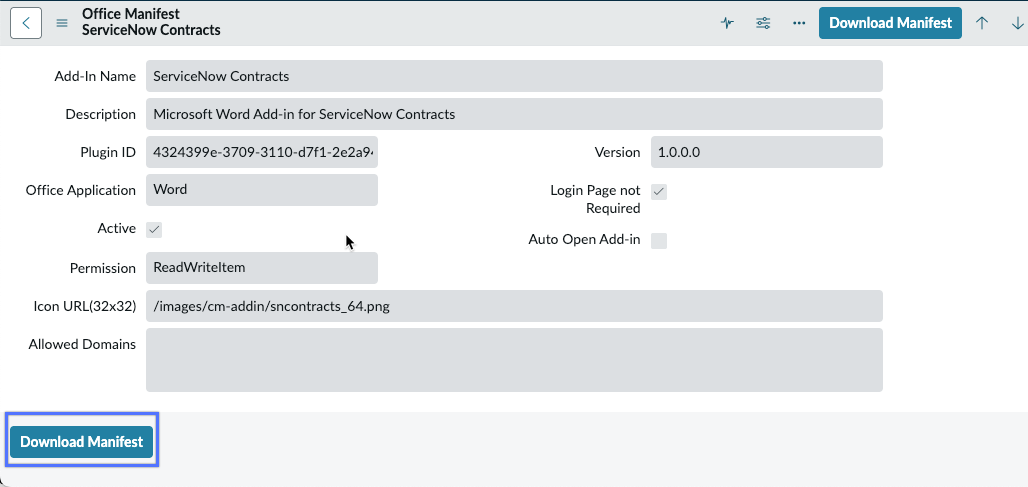
Task: Click the Plugin ID label
Action: click(x=108, y=152)
